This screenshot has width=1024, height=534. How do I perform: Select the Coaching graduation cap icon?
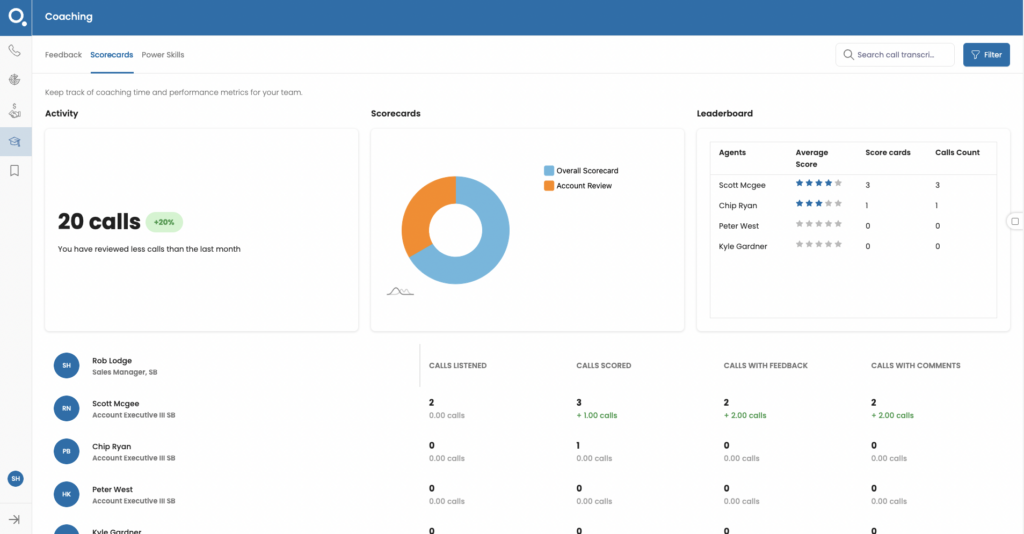point(15,142)
